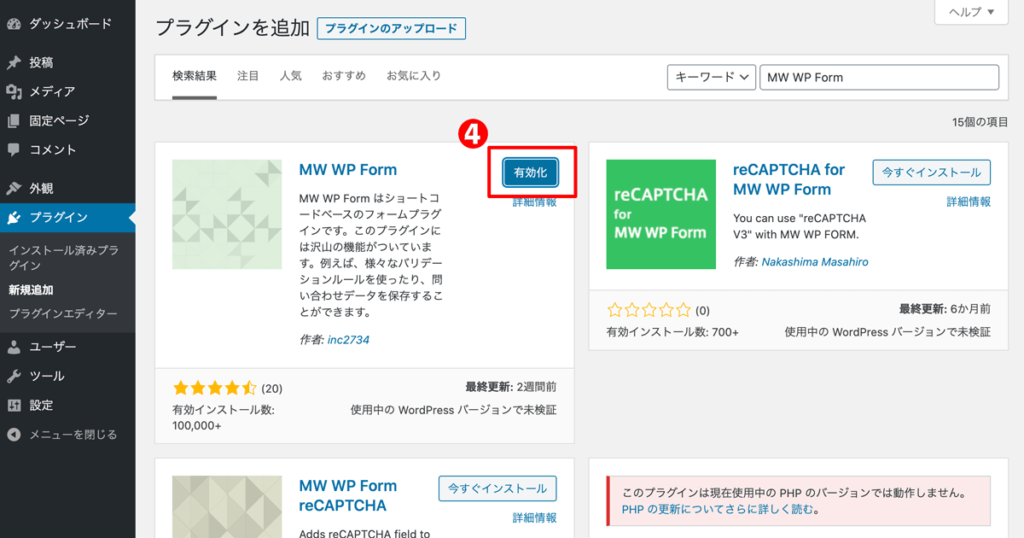
Task: Expand the ヘルプ dropdown tab
Action: click(x=971, y=12)
